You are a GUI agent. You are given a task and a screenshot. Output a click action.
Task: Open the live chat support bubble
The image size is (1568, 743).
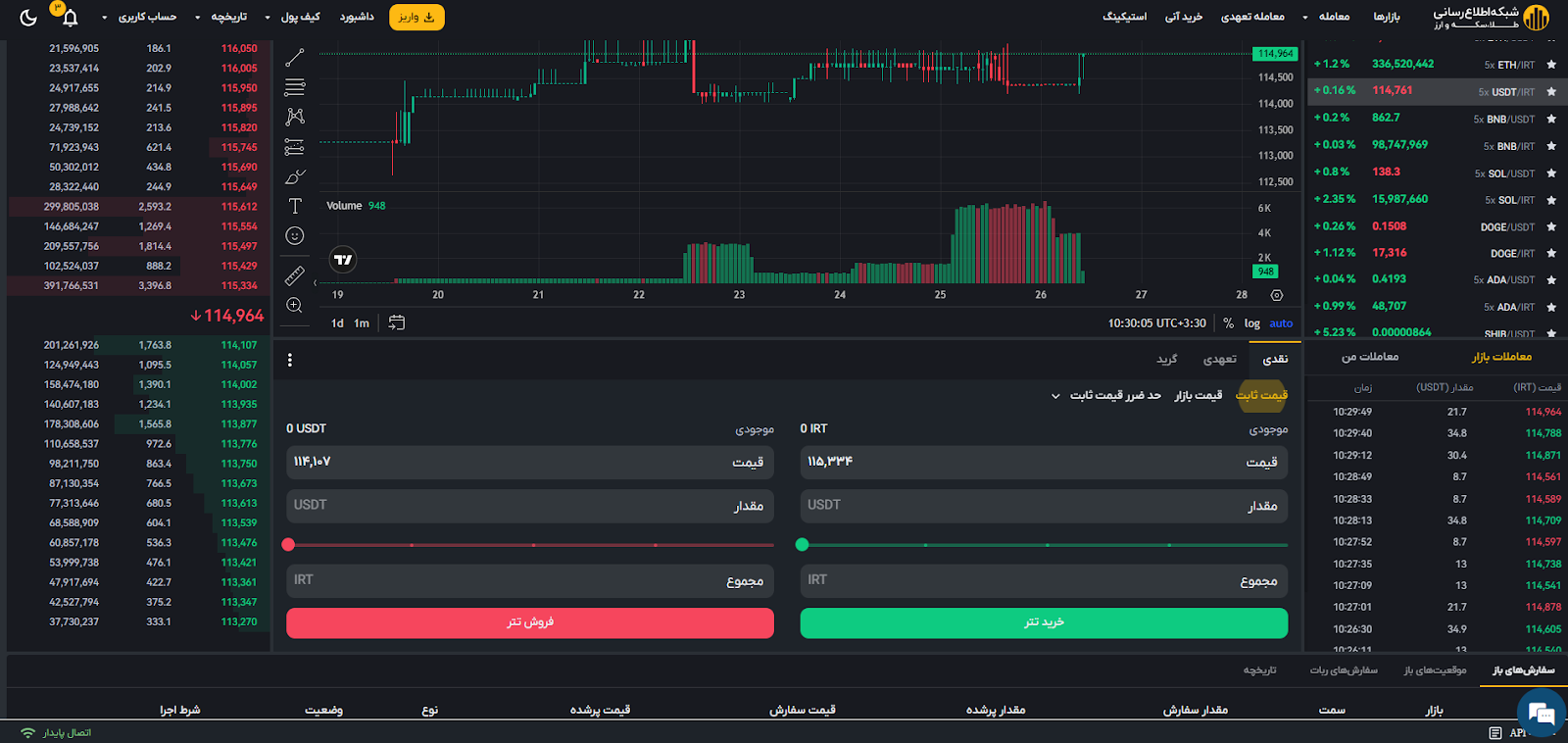click(1541, 713)
